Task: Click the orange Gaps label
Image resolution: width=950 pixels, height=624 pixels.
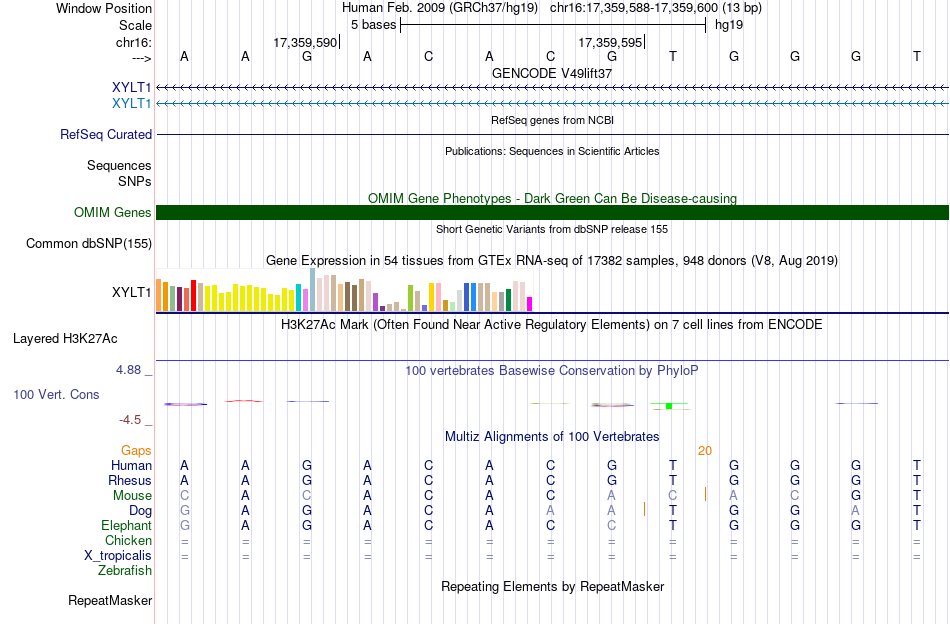Action: coord(136,450)
